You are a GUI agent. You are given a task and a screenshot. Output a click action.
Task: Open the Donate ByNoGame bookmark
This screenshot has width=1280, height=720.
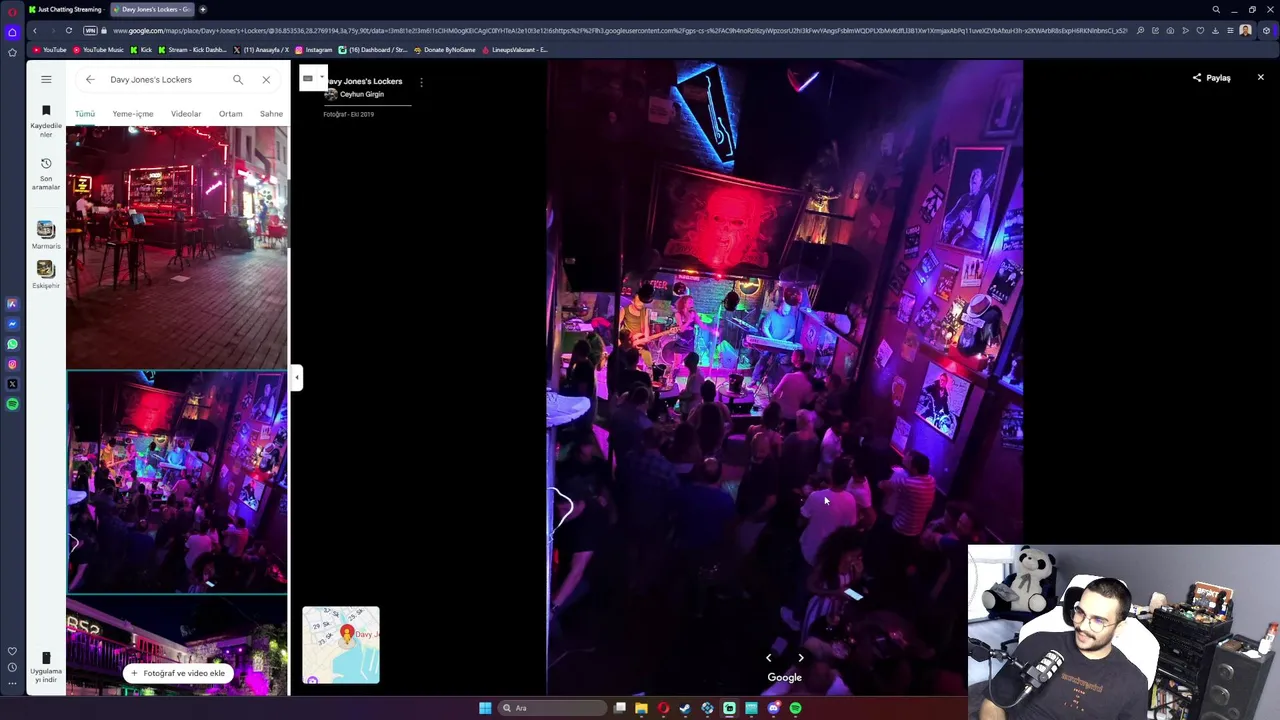(x=444, y=50)
